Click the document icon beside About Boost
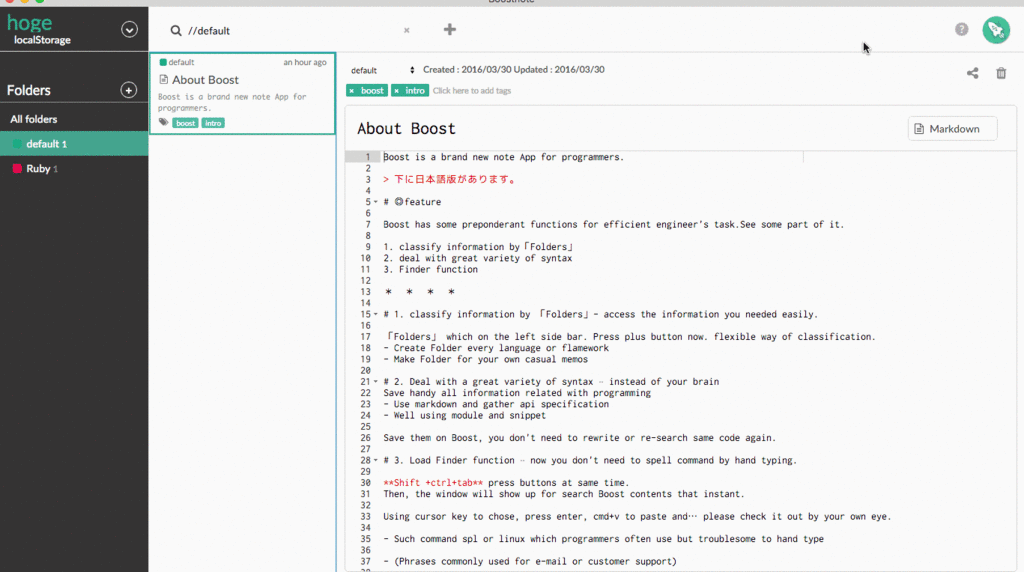1024x572 pixels. (x=164, y=80)
